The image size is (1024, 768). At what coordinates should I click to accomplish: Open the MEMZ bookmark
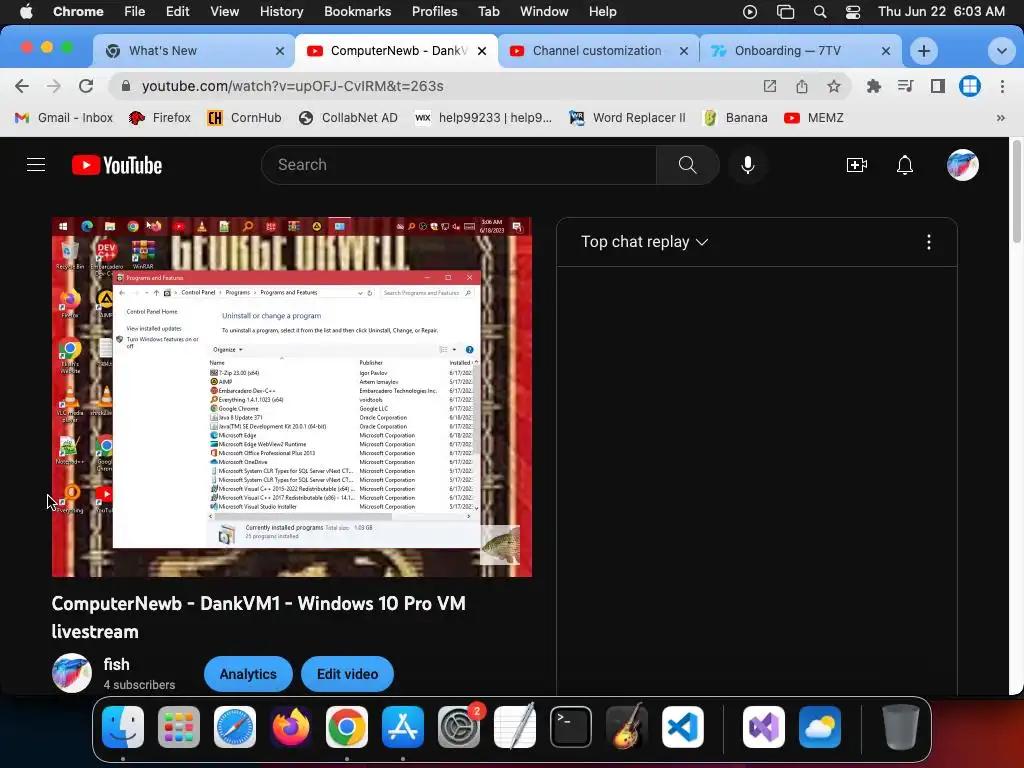[x=814, y=118]
